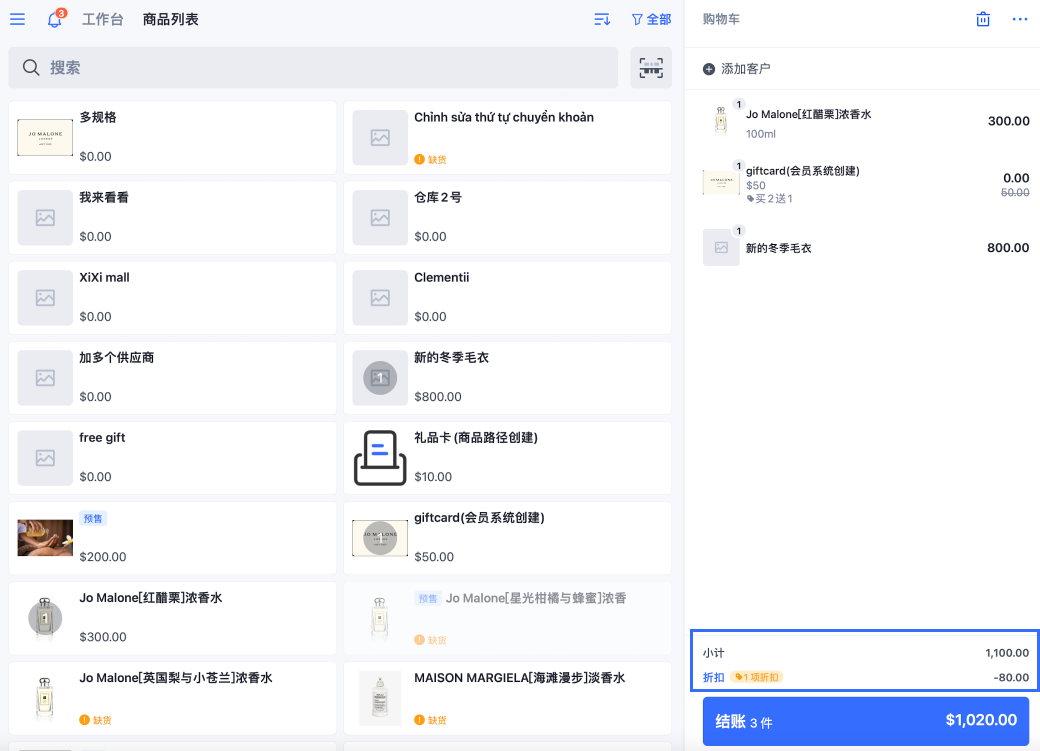This screenshot has height=751, width=1040.
Task: Click the 购物车 header title
Action: point(721,19)
